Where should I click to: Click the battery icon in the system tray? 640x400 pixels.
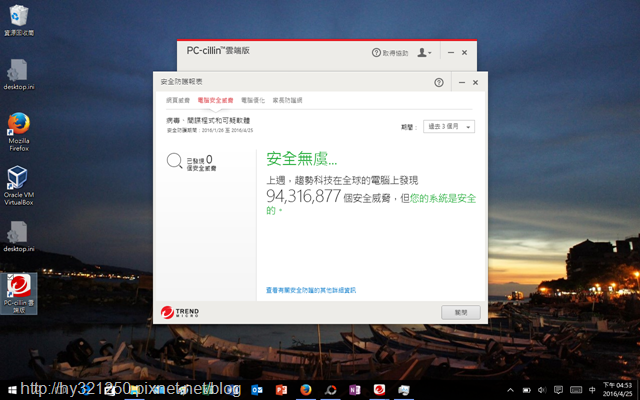[x=527, y=390]
